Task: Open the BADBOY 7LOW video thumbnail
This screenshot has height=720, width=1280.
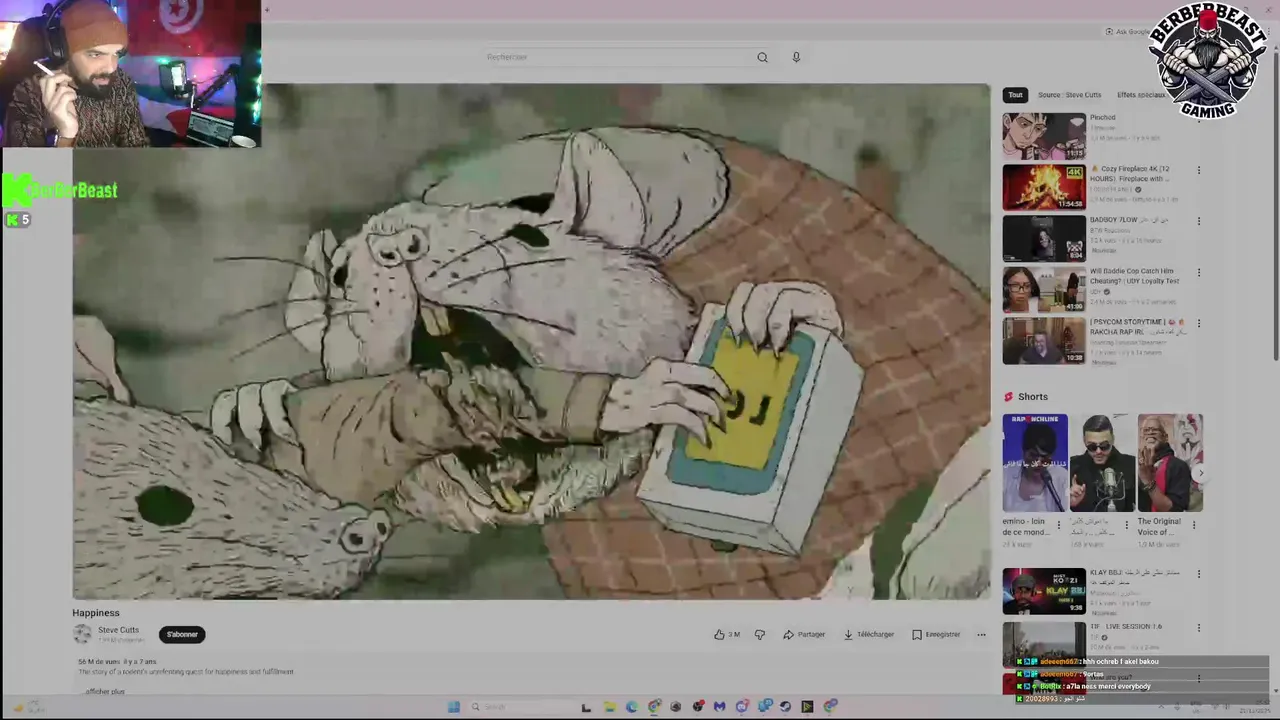Action: pyautogui.click(x=1044, y=238)
